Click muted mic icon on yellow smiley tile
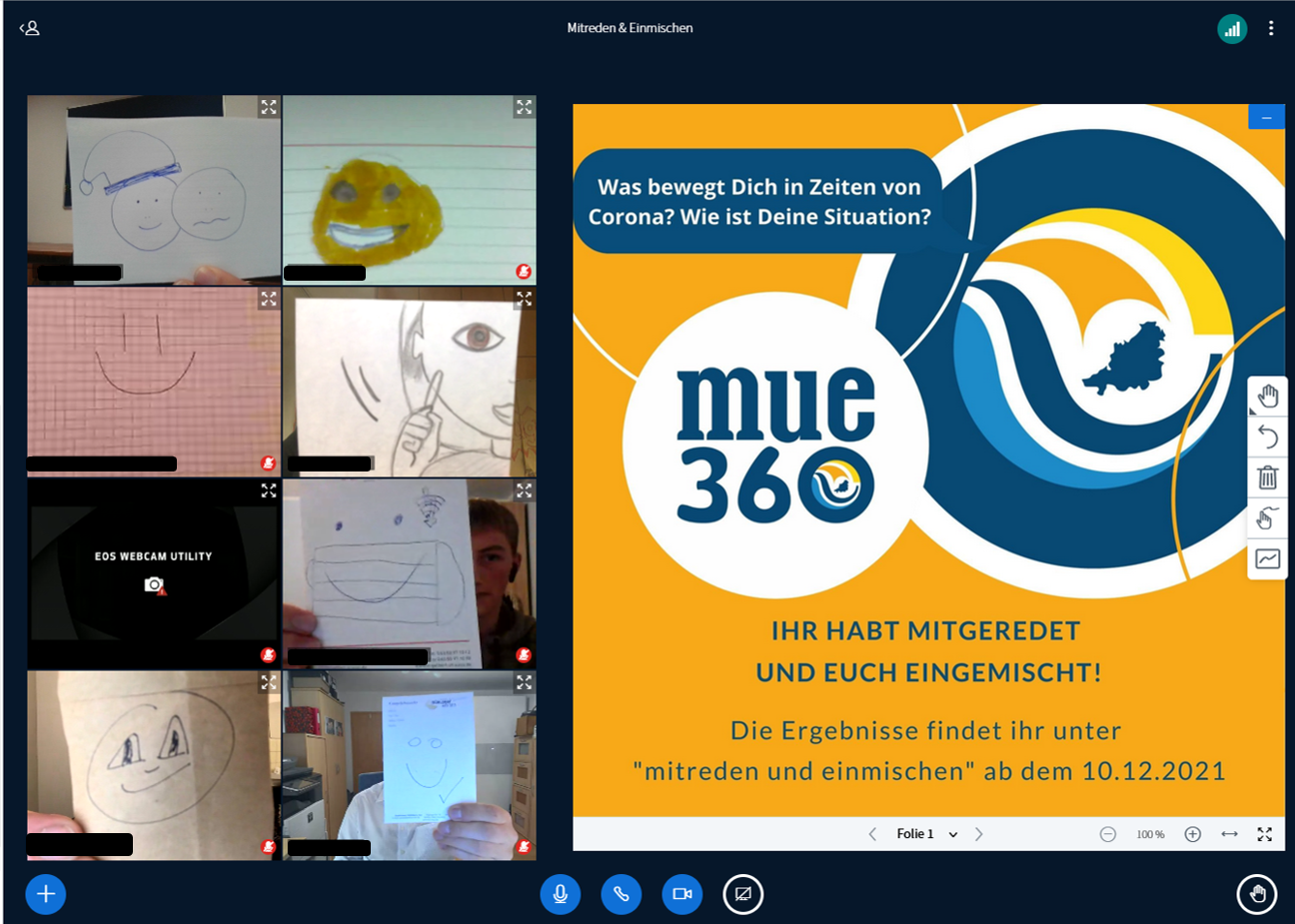The width and height of the screenshot is (1295, 924). coord(524,271)
